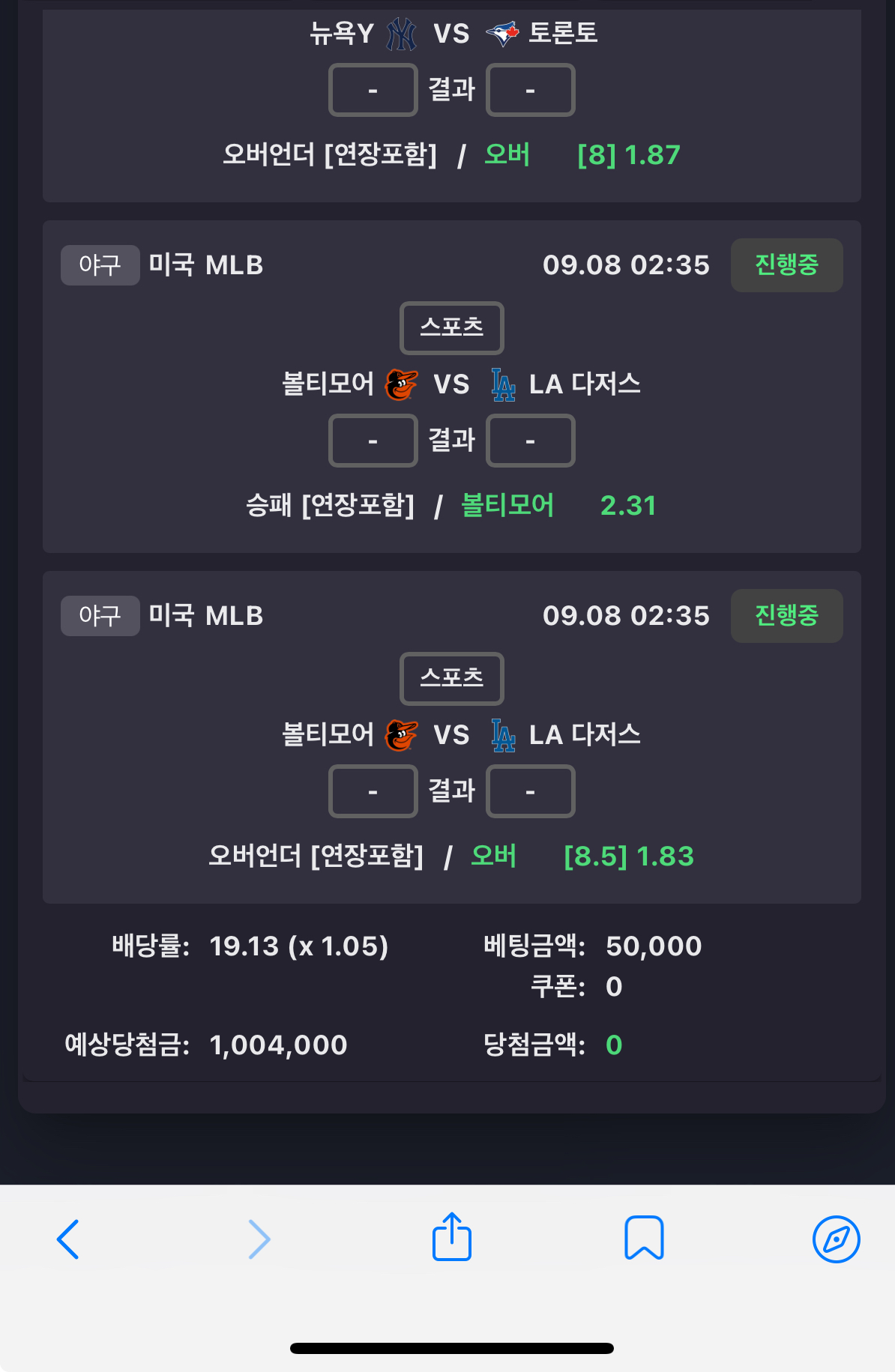
Task: Tap the first LA Dodgers logo
Action: point(503,384)
